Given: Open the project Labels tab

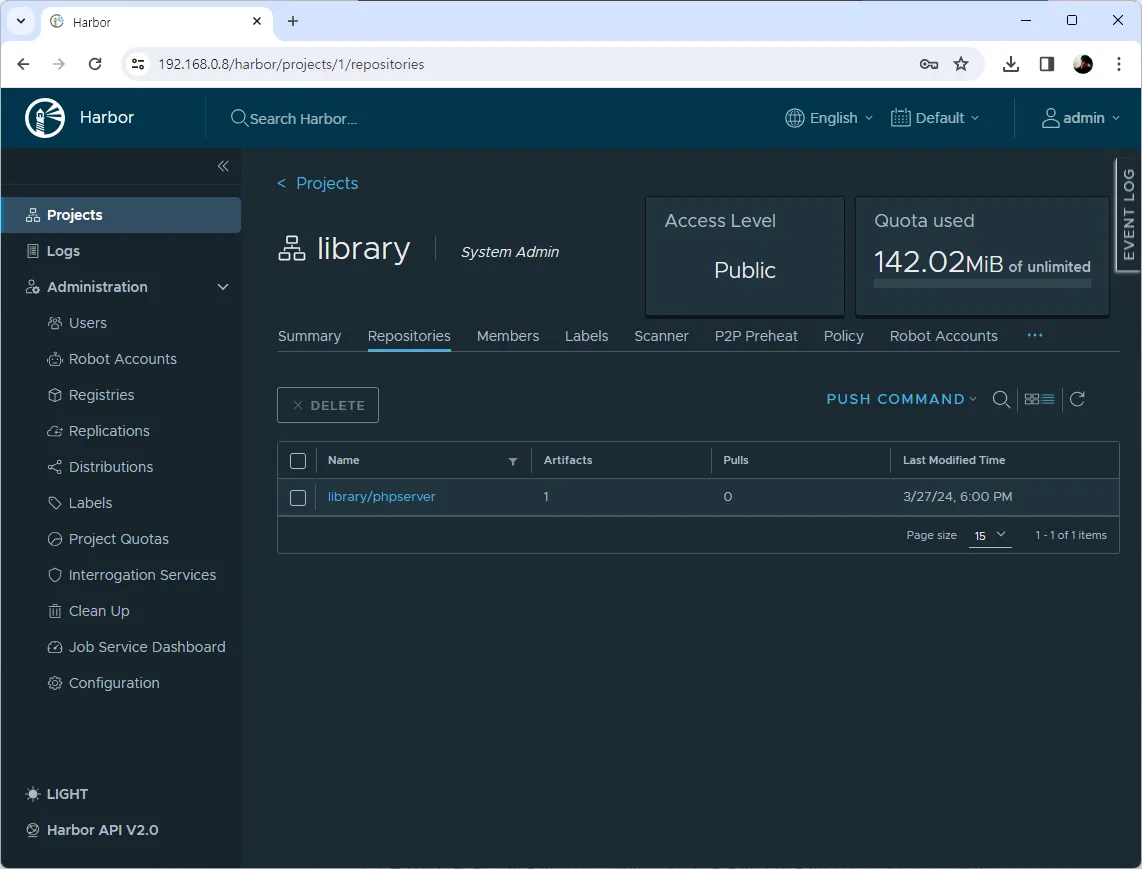Looking at the screenshot, I should tap(586, 336).
